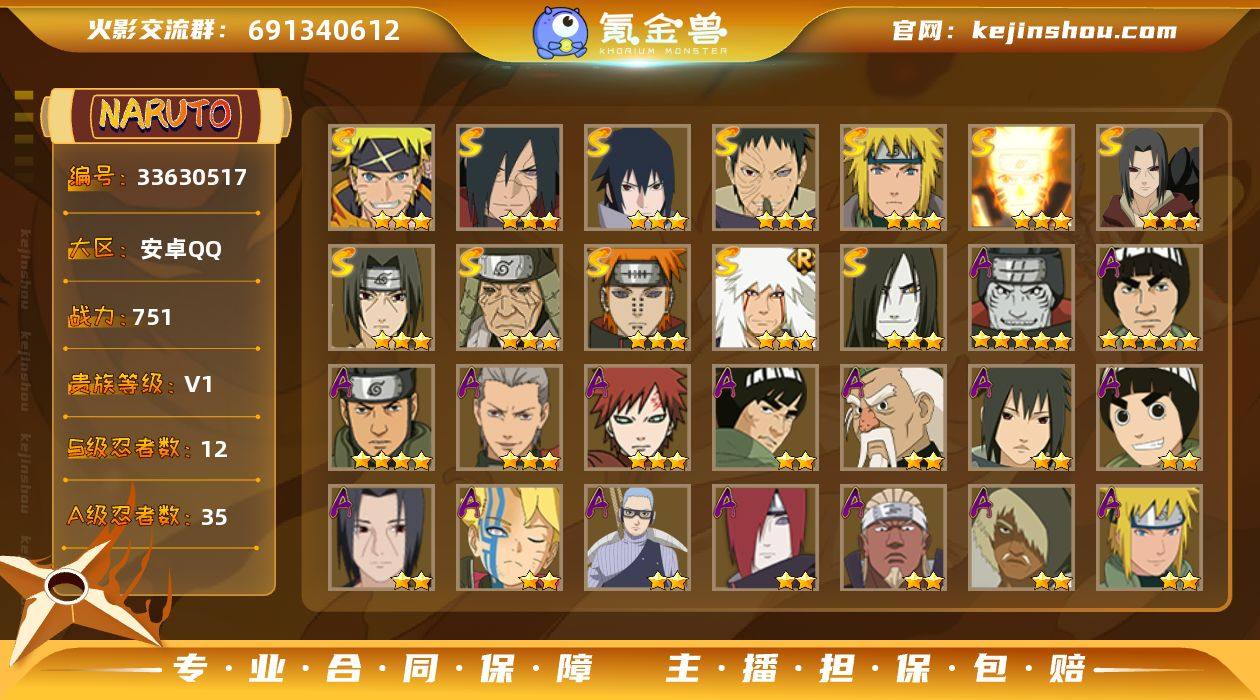Open the red-haired Nagato portrait
The height and width of the screenshot is (700, 1260).
pos(765,537)
